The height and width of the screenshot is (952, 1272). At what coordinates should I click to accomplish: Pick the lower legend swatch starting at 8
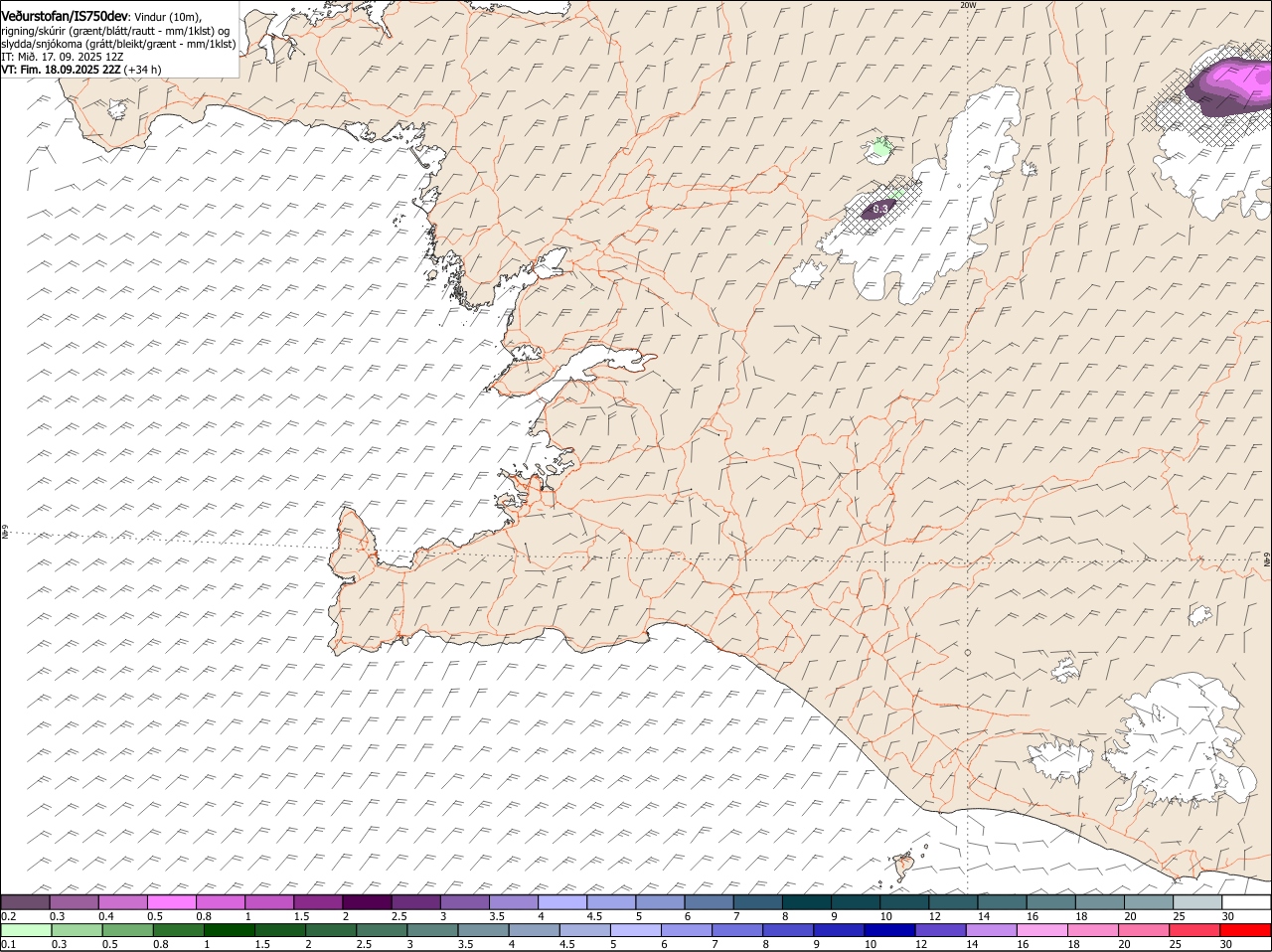coord(788,930)
